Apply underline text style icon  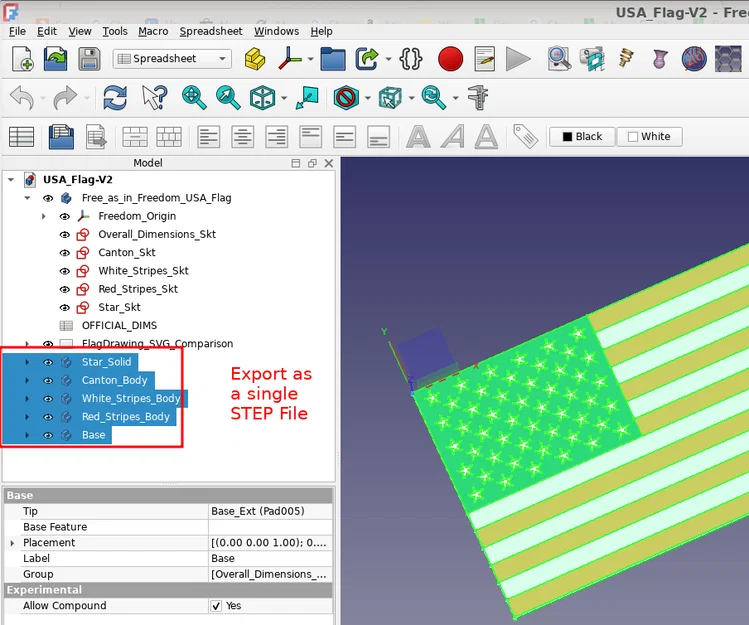click(x=486, y=137)
